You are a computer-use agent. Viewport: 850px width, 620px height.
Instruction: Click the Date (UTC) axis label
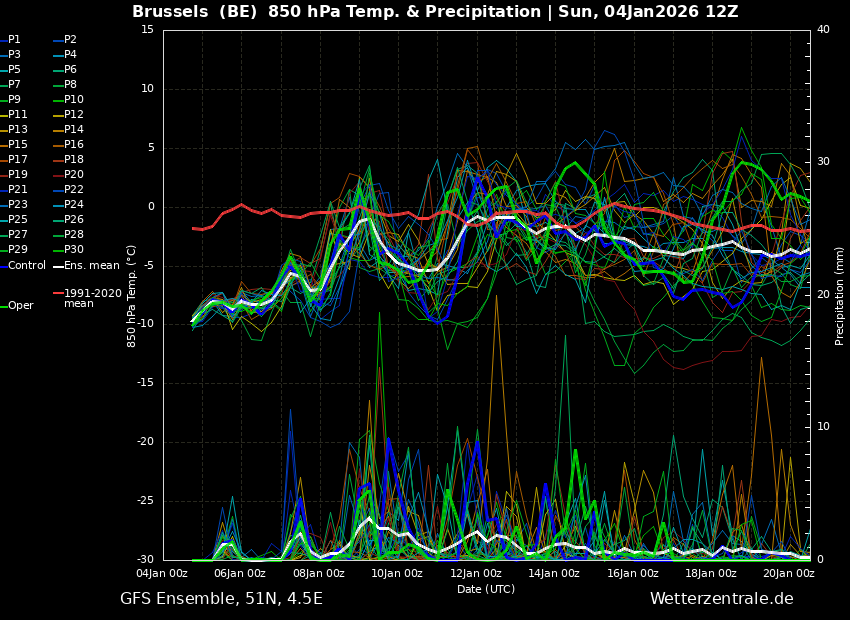486,589
